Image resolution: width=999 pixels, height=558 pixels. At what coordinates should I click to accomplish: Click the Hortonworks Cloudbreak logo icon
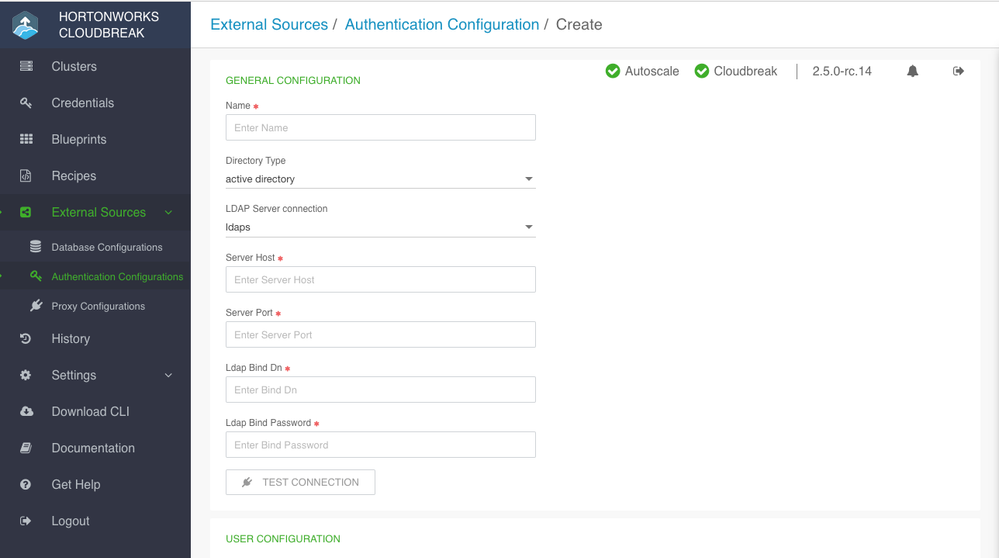click(x=25, y=25)
